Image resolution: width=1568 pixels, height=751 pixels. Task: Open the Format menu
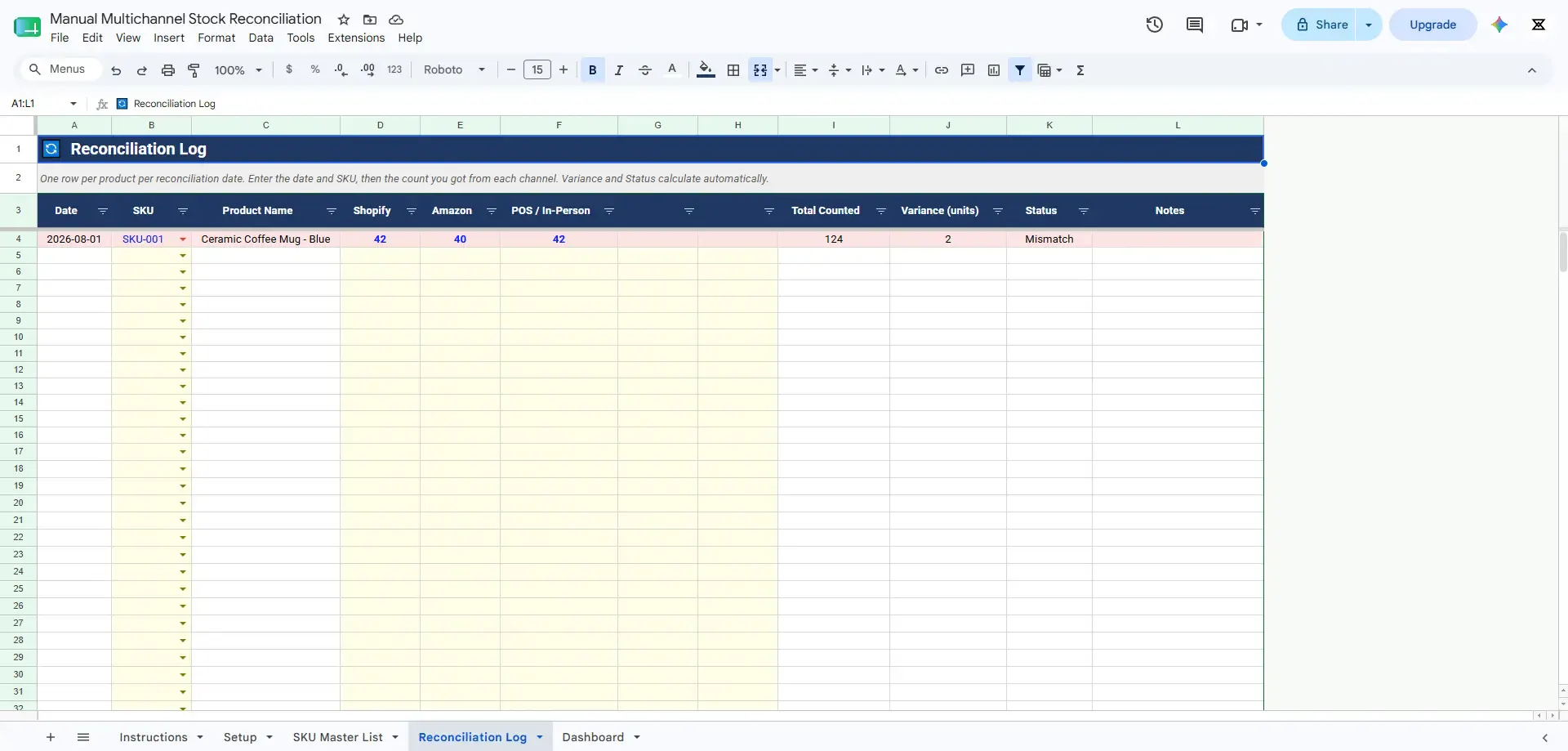pos(216,38)
